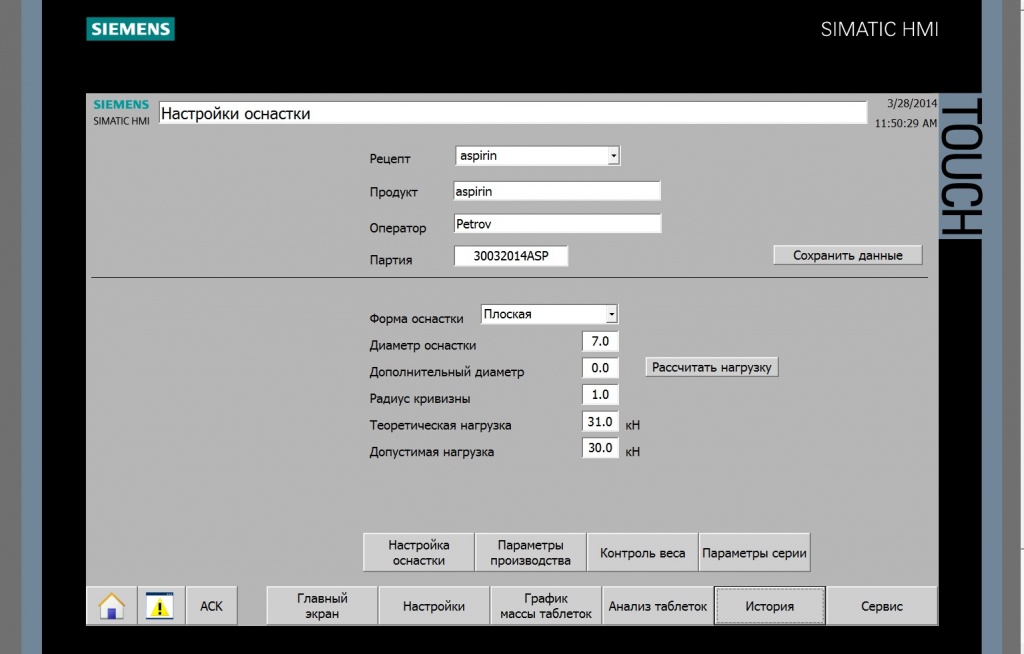Click the Сохранить данные button
Image resolution: width=1024 pixels, height=654 pixels.
(847, 255)
